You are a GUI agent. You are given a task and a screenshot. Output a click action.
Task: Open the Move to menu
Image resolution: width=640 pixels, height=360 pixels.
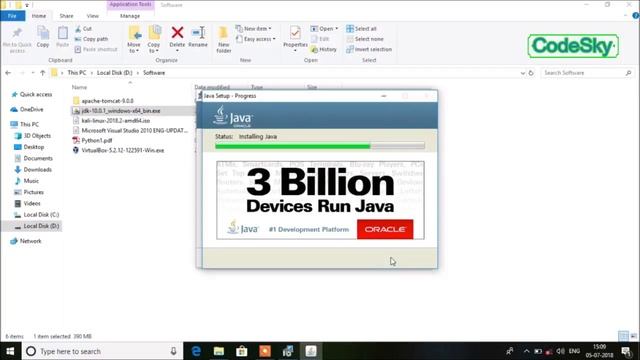(x=134, y=40)
